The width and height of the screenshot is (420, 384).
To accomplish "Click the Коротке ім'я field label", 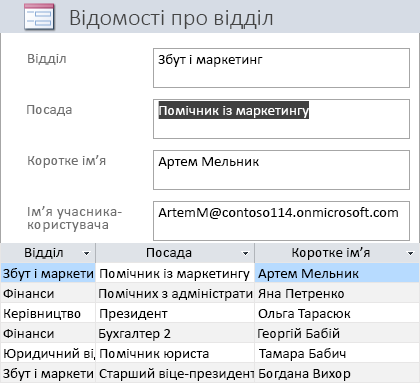I will 66,161.
